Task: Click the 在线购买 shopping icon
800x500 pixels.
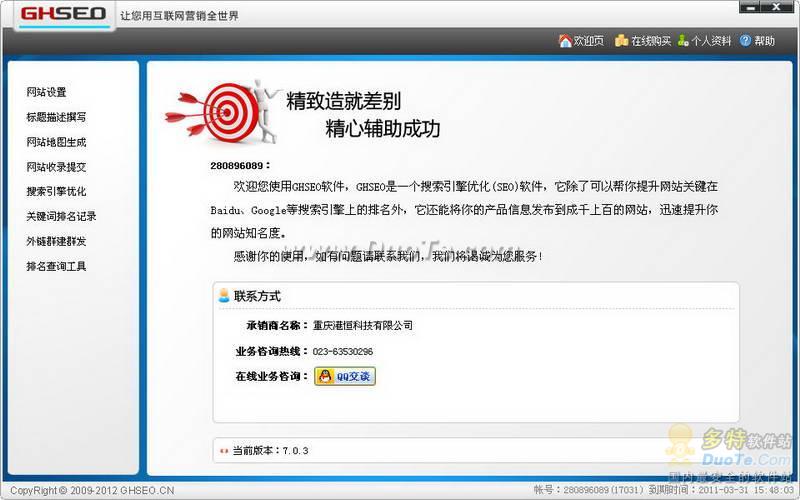Action: [x=621, y=41]
